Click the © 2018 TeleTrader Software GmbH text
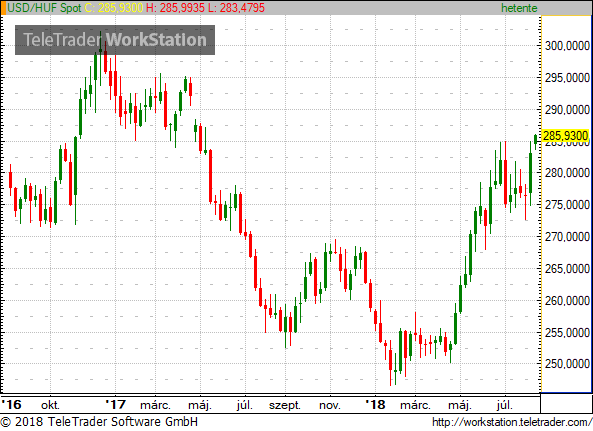The width and height of the screenshot is (593, 431). click(99, 422)
